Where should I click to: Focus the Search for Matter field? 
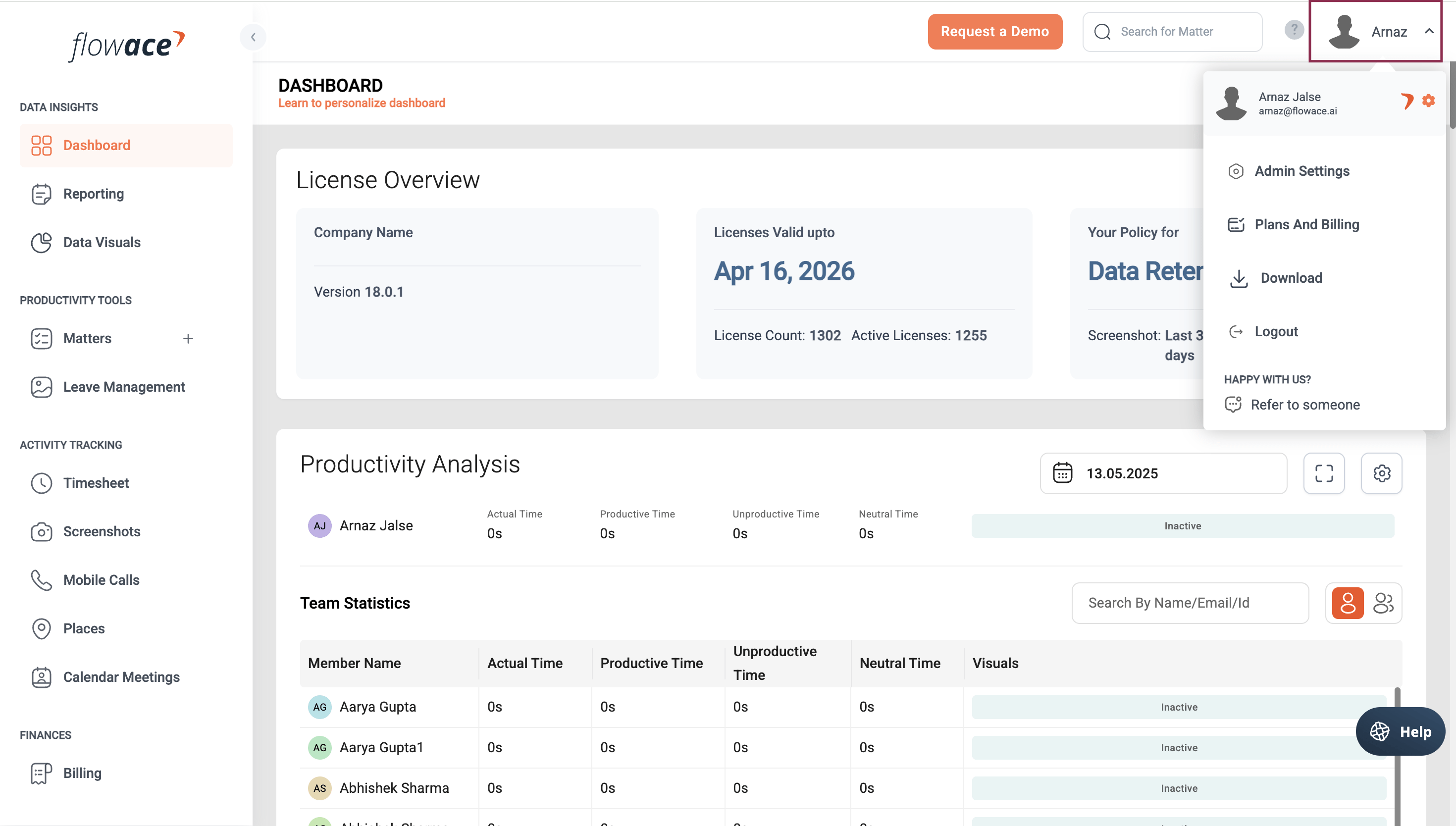click(x=1172, y=32)
